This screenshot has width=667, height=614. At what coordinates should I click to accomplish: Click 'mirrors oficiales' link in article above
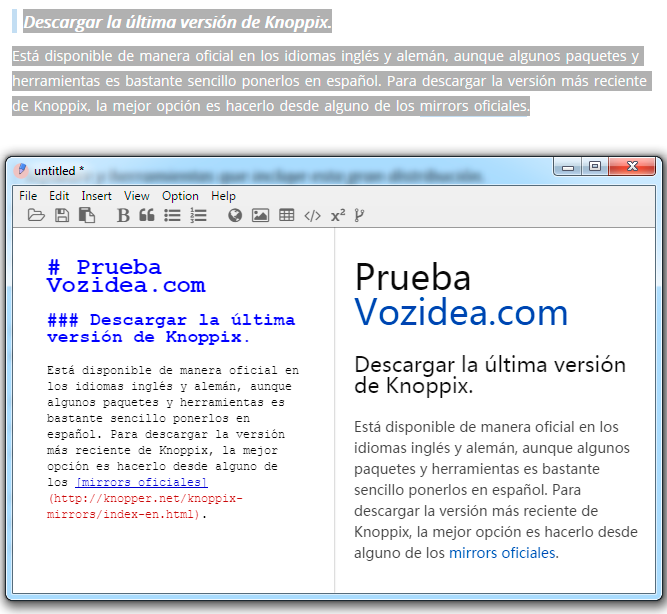(x=473, y=106)
